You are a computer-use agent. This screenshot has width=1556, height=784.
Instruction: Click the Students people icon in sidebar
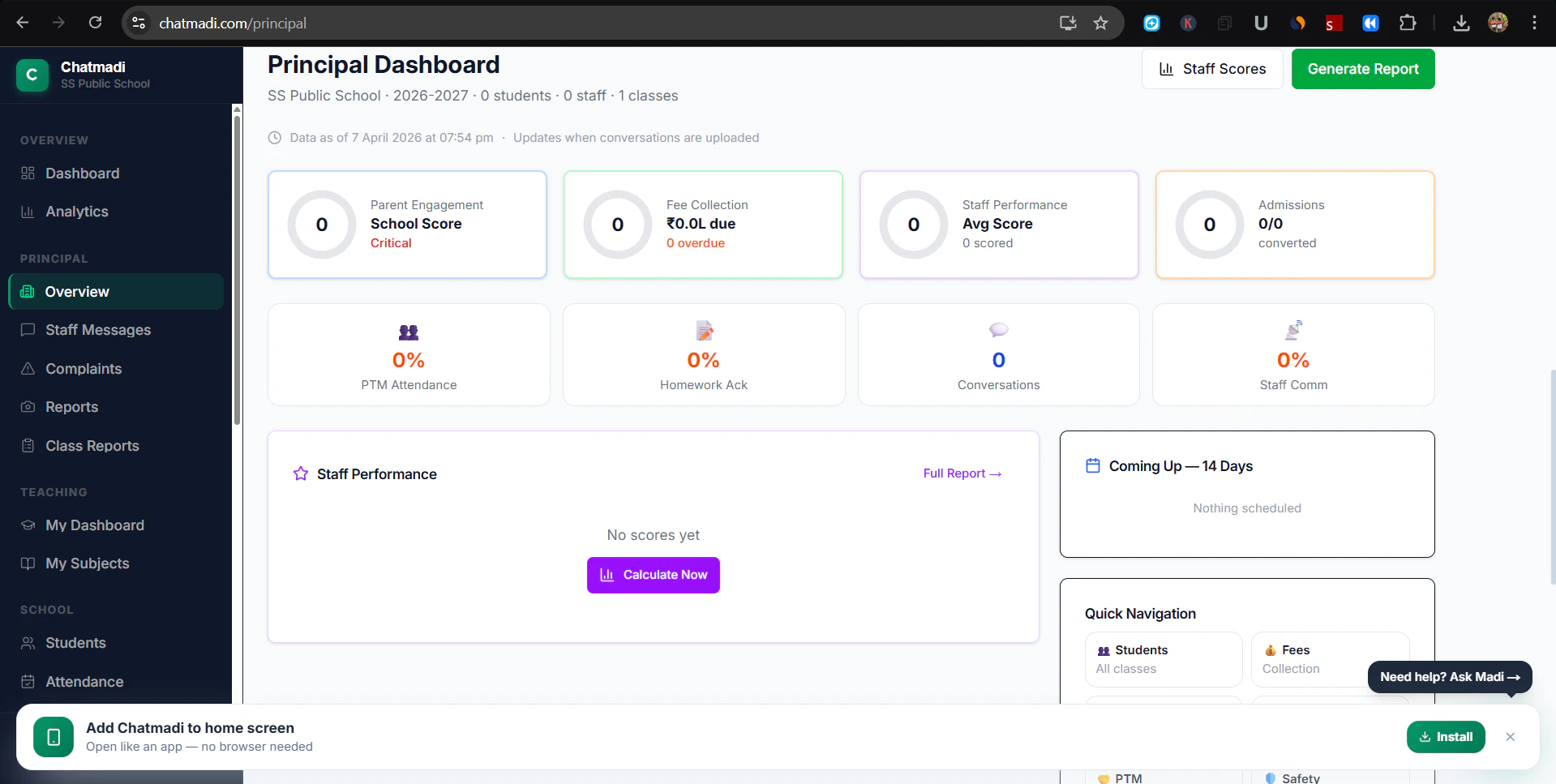(28, 643)
